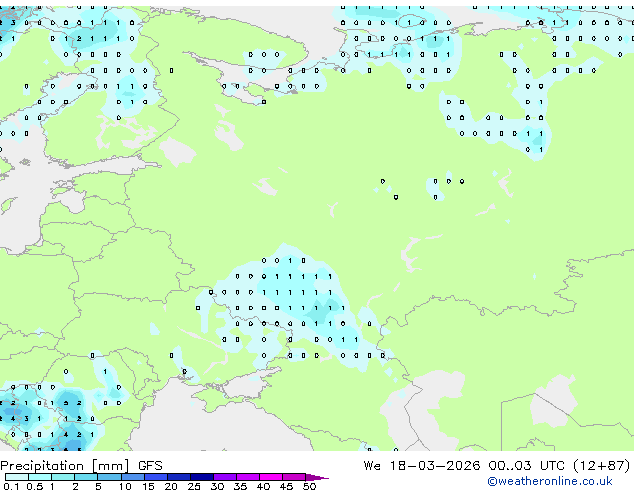Click the 1–2 mm legend color swatch
The height and width of the screenshot is (490, 634).
63,477
